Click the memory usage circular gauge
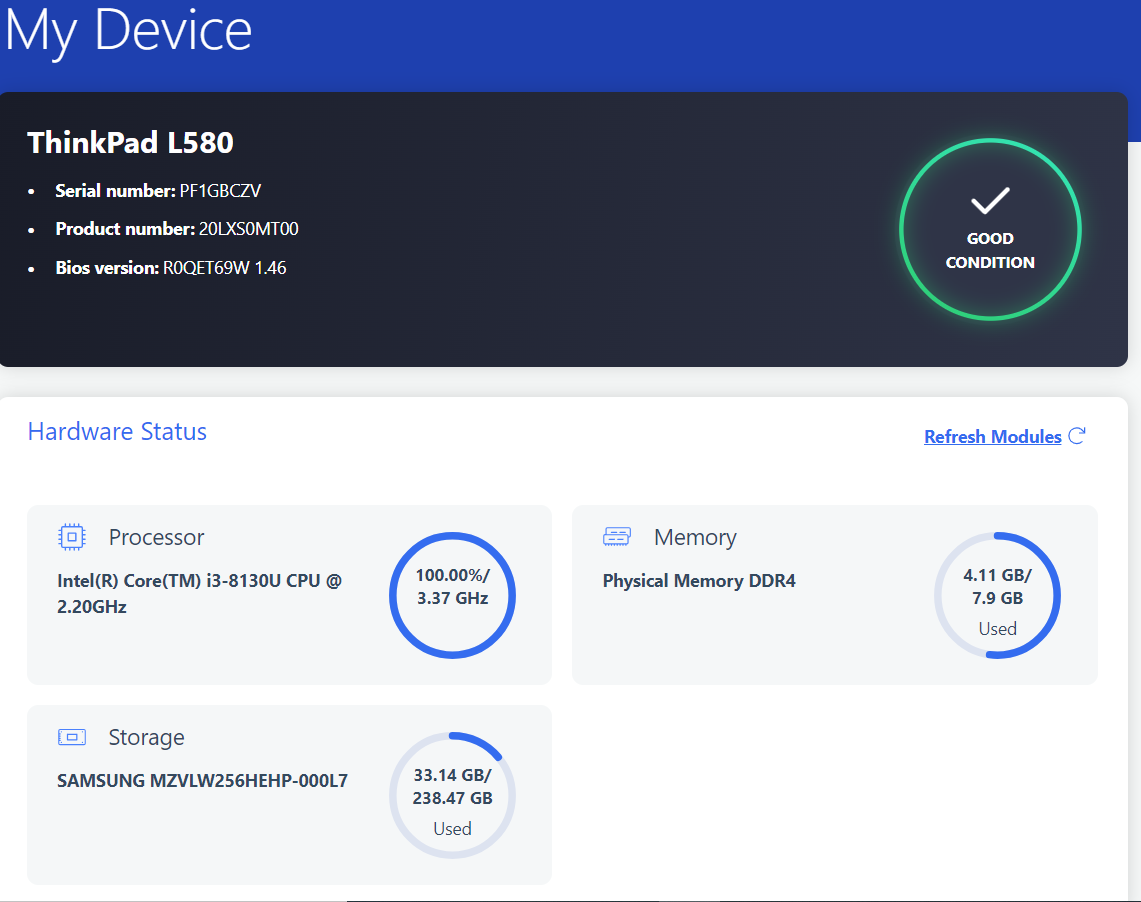This screenshot has width=1141, height=902. (997, 595)
